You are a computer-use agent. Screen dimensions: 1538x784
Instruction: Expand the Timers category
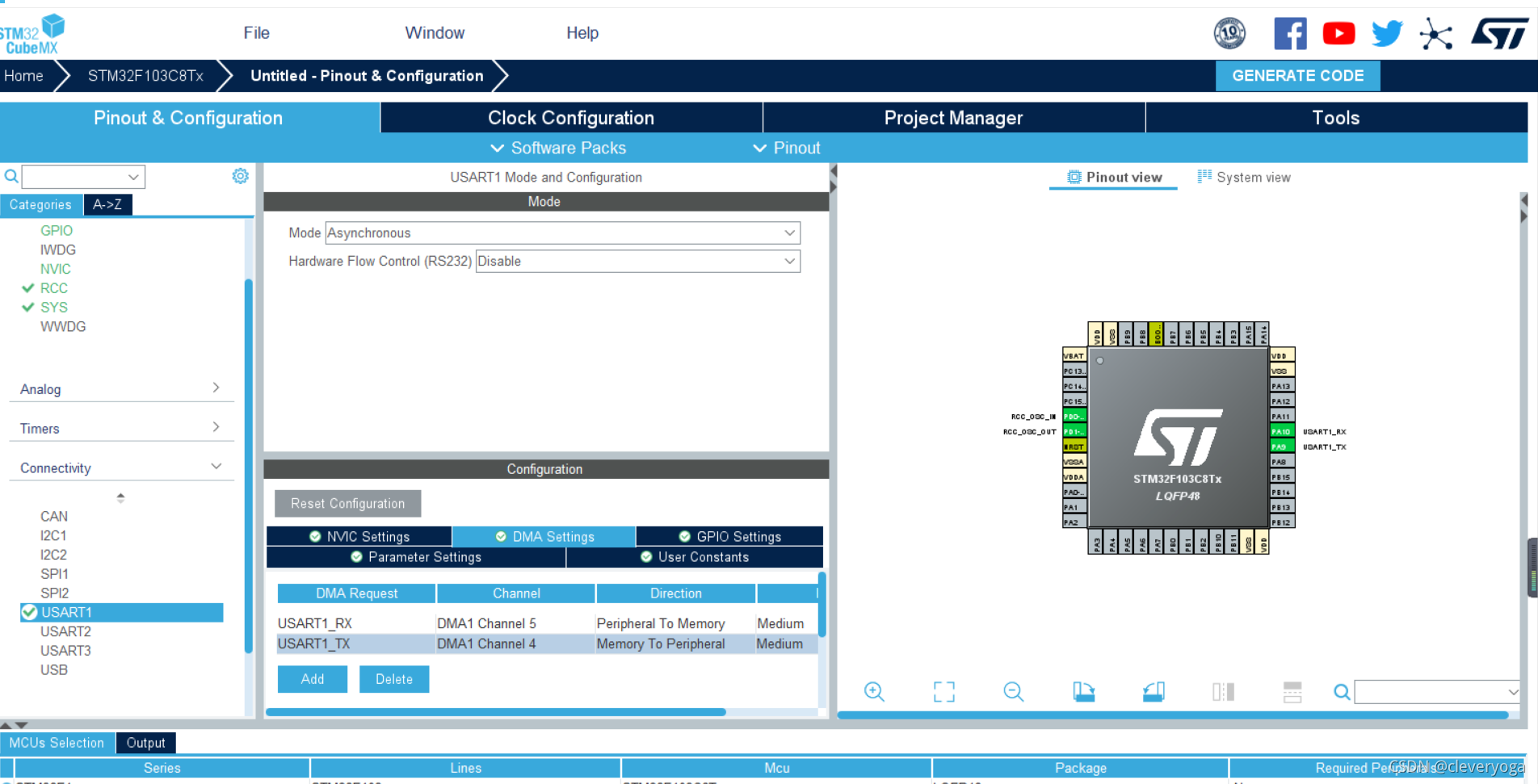pos(121,428)
